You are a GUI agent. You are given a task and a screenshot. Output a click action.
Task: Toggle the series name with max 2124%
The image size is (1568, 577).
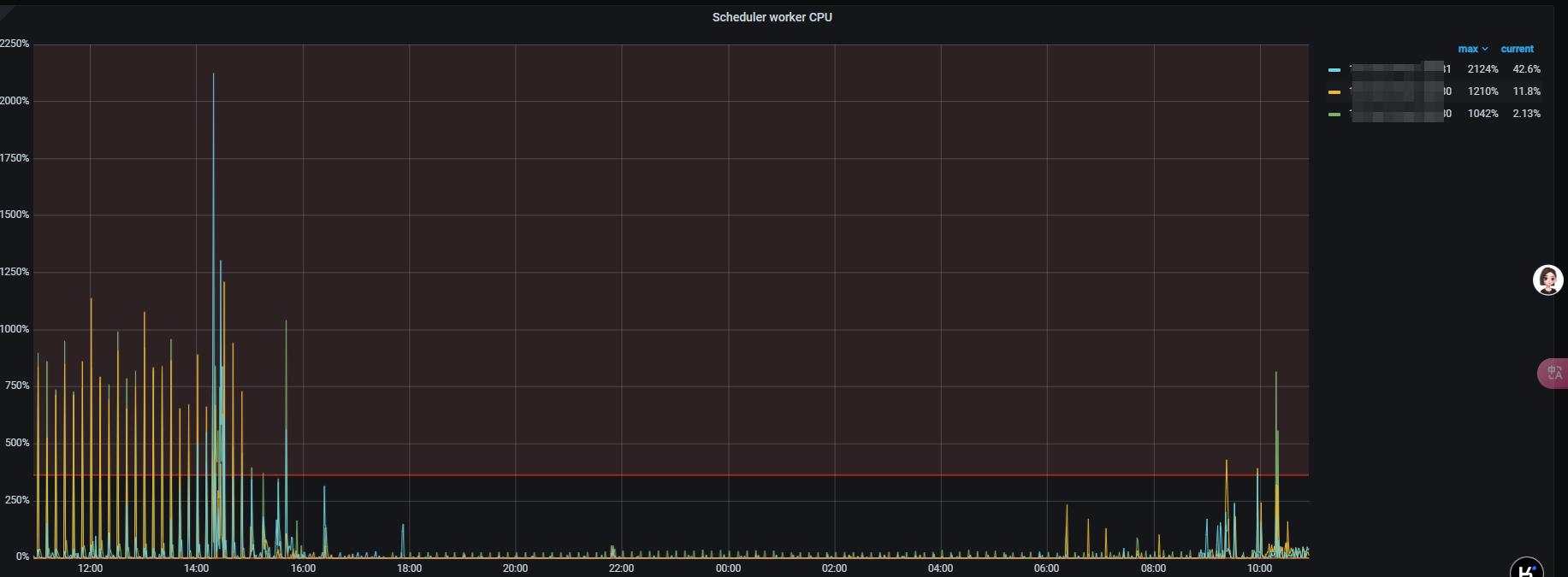point(1399,69)
